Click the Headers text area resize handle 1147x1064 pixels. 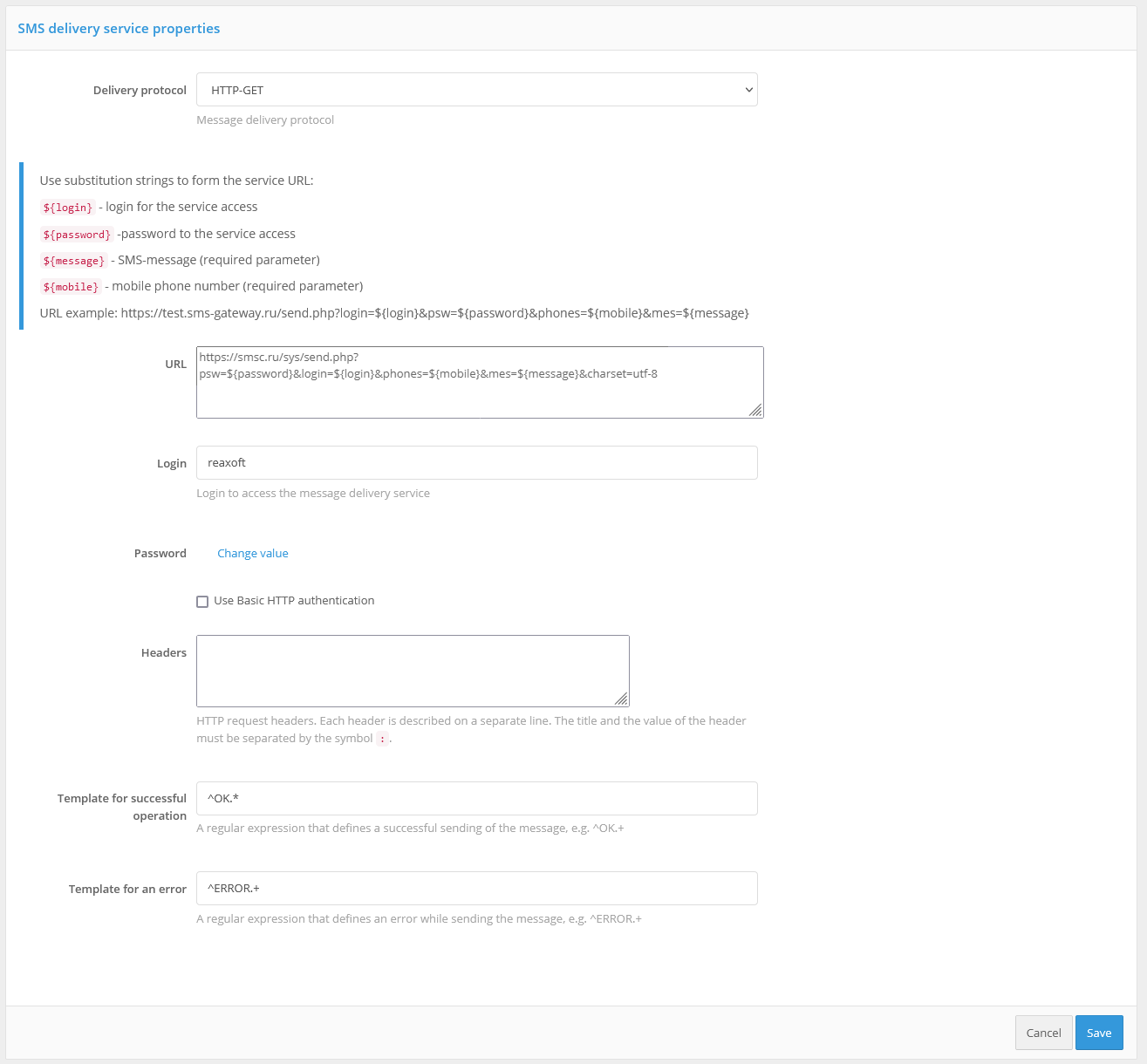621,699
